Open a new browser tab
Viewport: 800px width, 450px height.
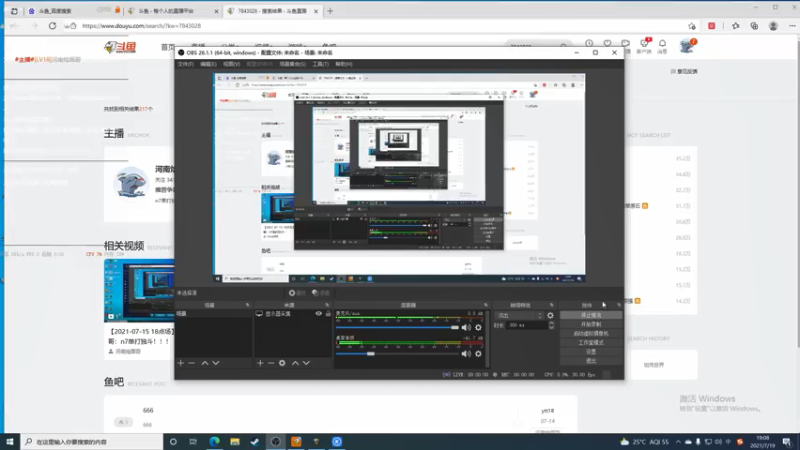330,11
